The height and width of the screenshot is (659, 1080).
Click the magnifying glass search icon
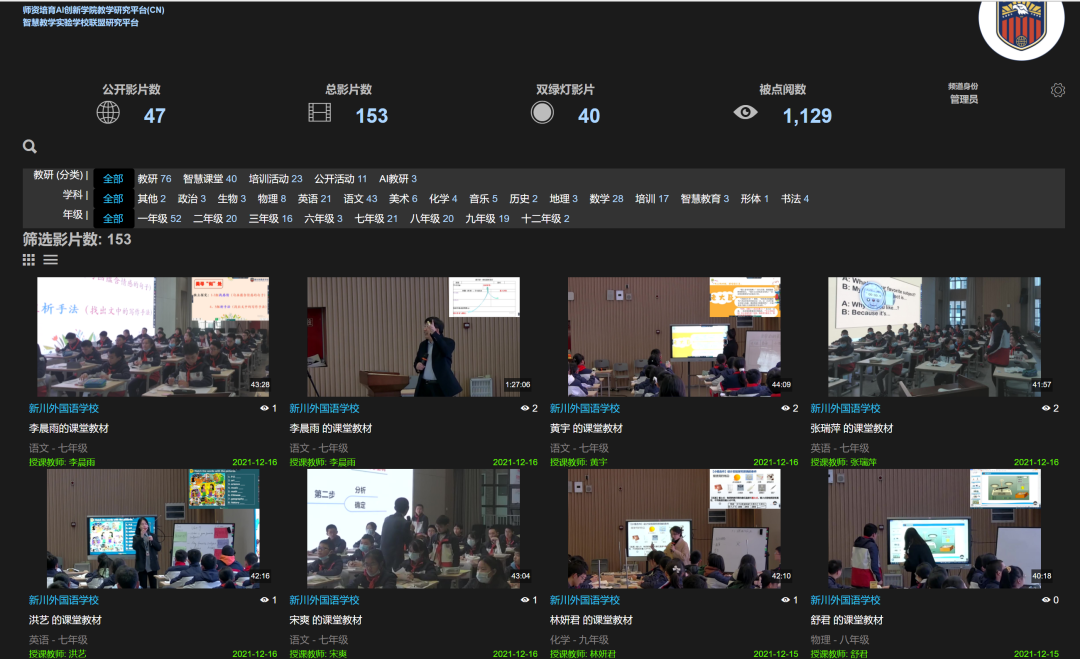(x=30, y=147)
